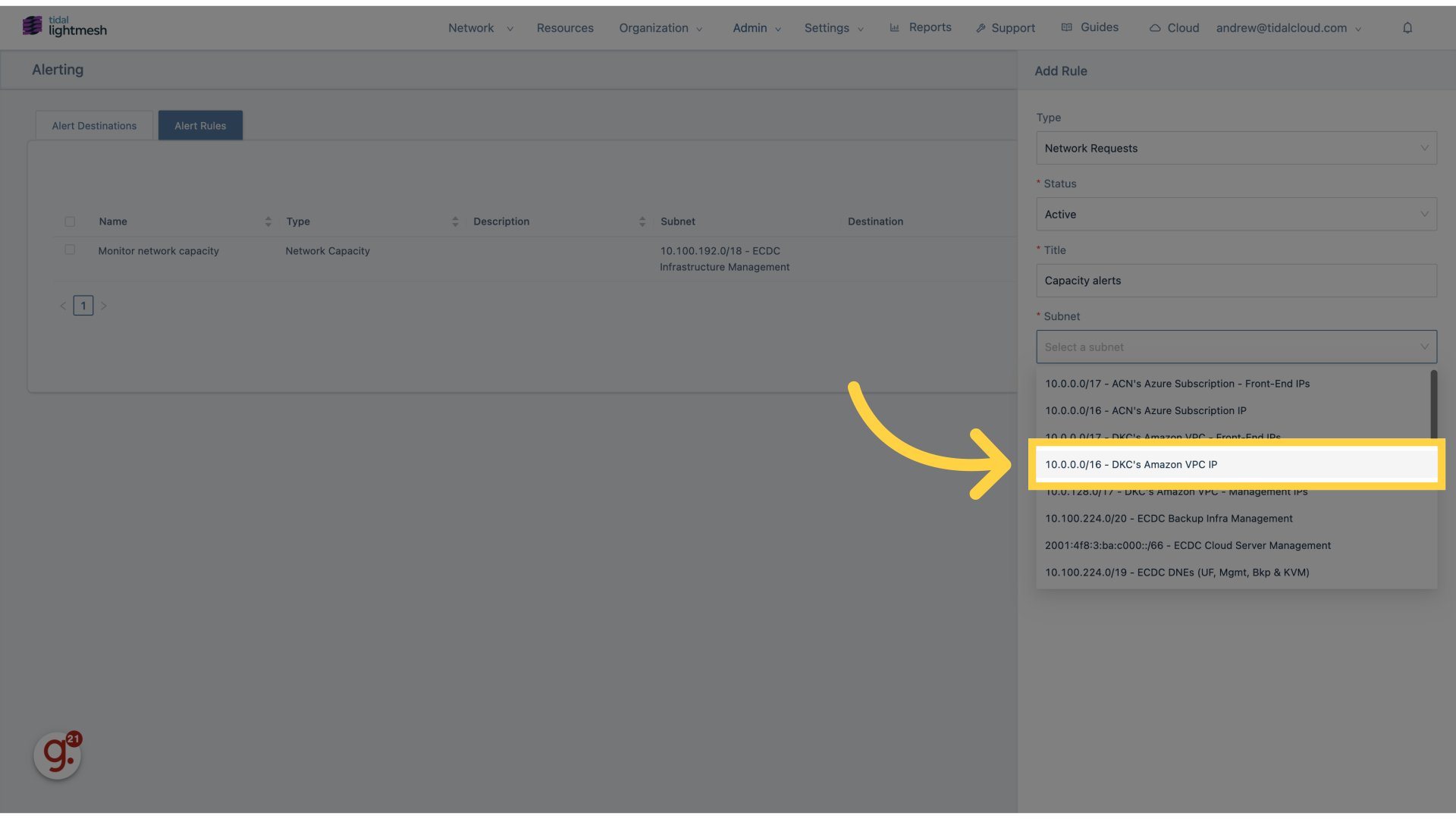
Task: Select page 1 in pagination
Action: pyautogui.click(x=83, y=306)
